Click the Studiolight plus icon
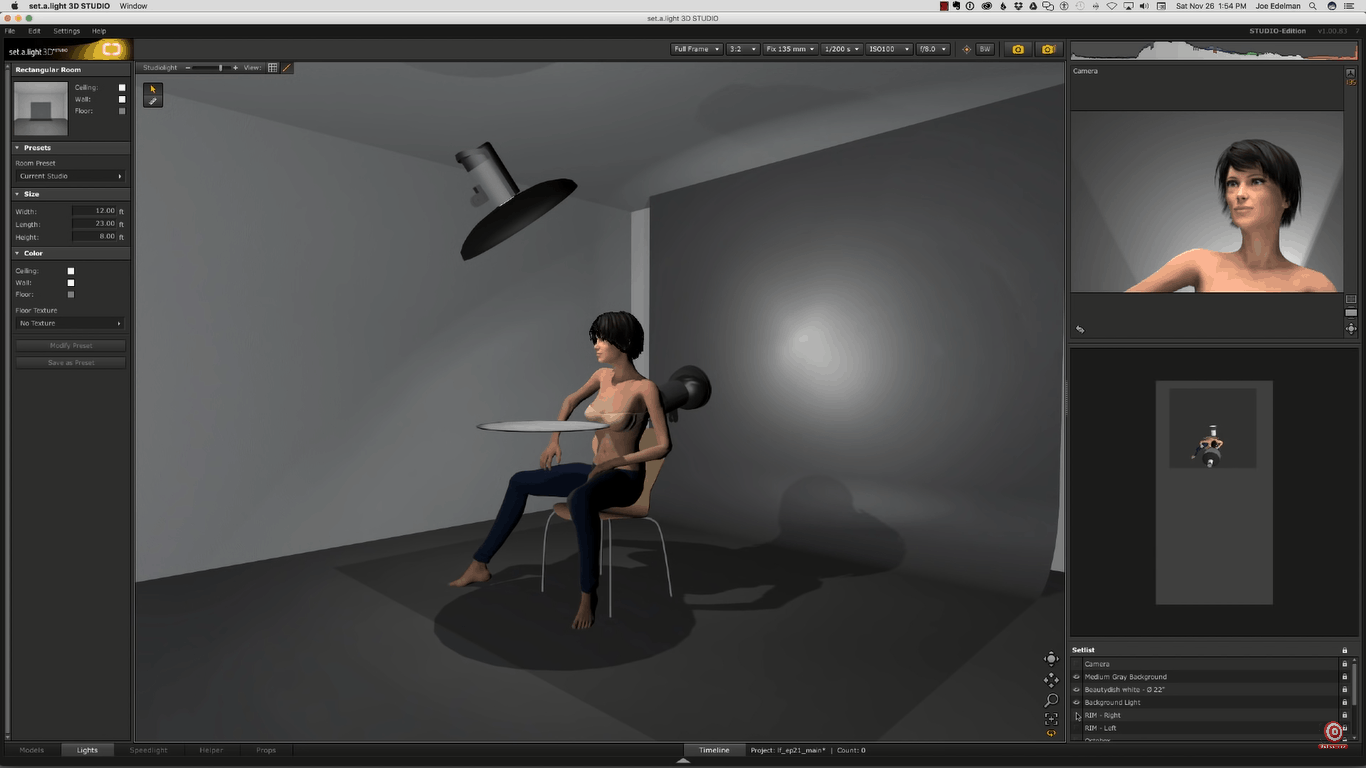Image resolution: width=1366 pixels, height=768 pixels. coord(236,68)
